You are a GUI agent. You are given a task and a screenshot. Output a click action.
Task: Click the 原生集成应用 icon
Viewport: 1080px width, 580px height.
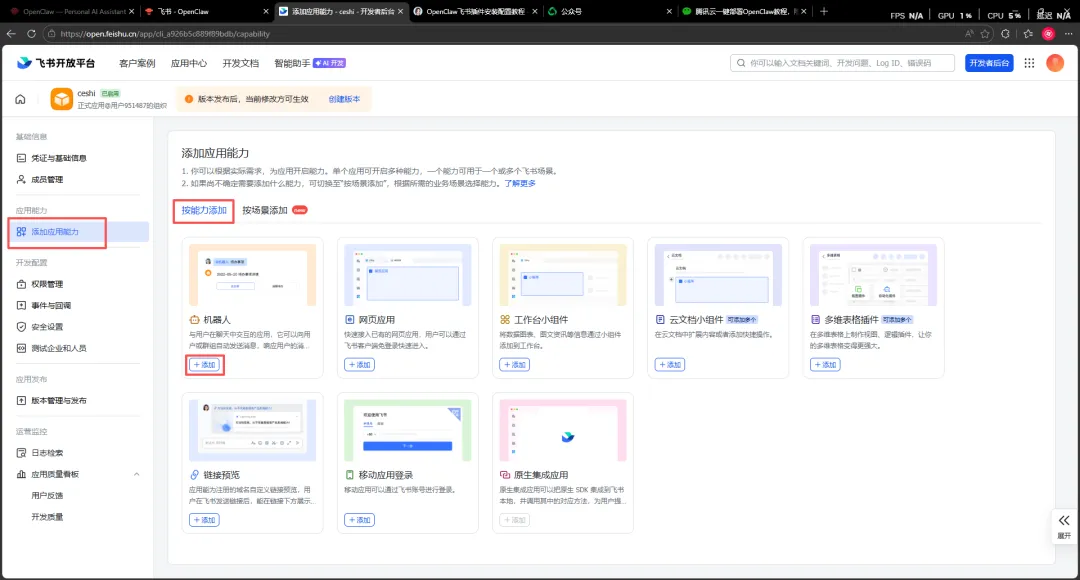point(505,475)
